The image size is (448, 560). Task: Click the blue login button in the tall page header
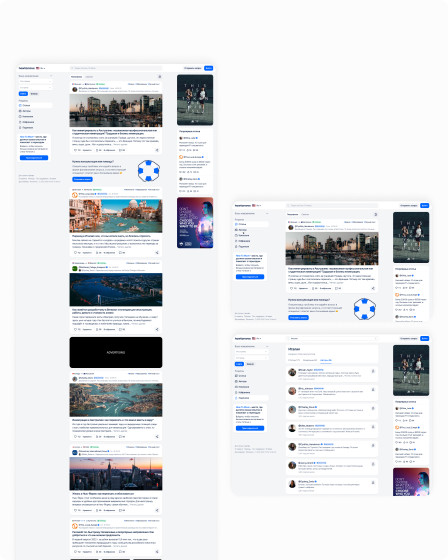click(x=208, y=68)
